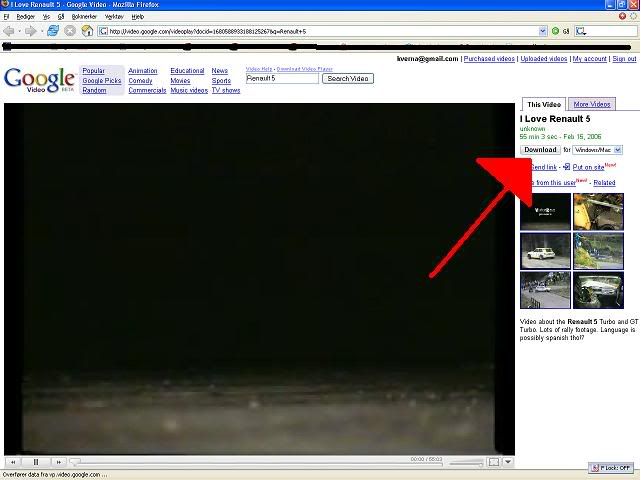
Task: Open the Popular category link
Action: point(93,71)
